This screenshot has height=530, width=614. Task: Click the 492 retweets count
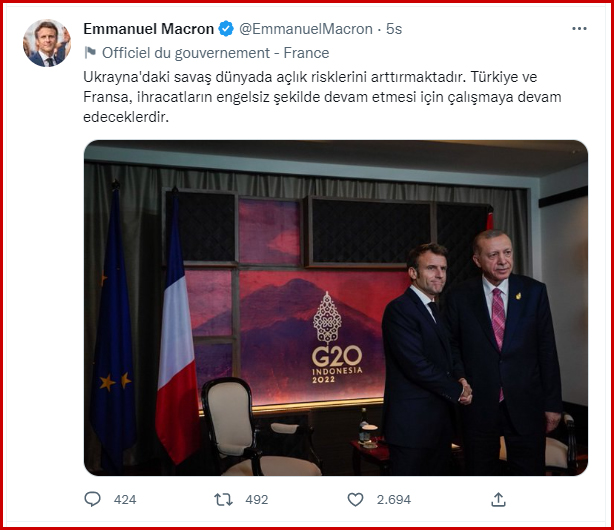(x=257, y=499)
